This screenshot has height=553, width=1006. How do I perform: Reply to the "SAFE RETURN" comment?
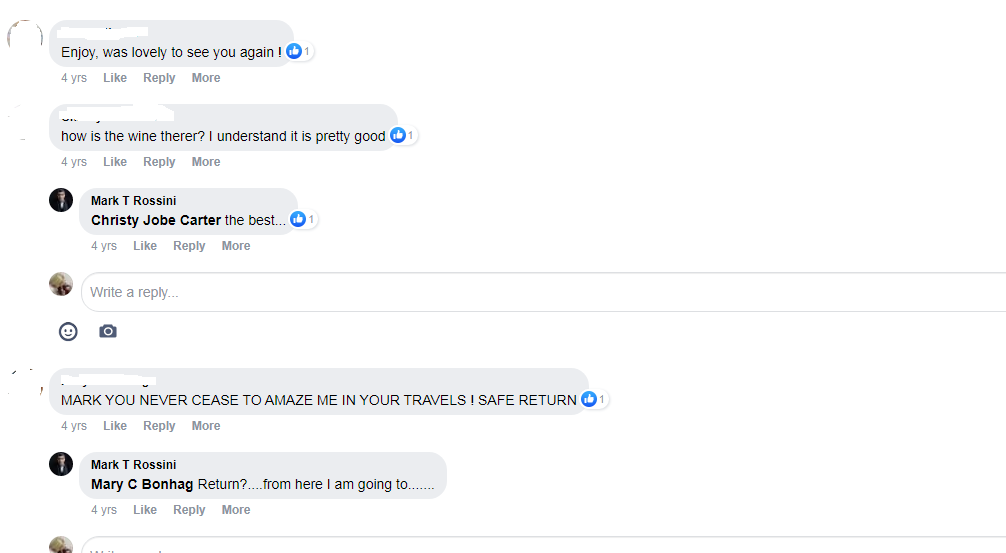coord(159,426)
